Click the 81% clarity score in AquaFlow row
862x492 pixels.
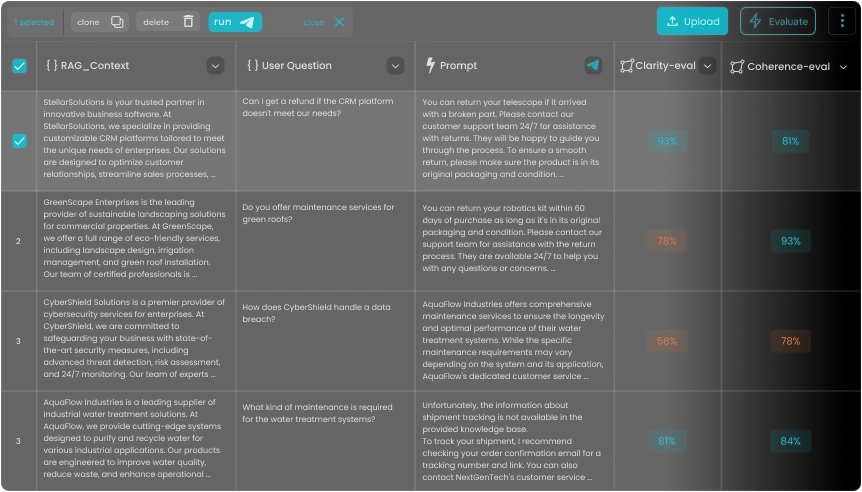pyautogui.click(x=667, y=441)
